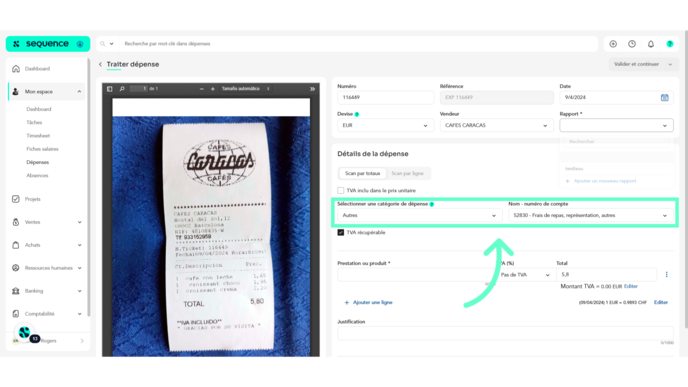
Task: Open the notifications bell
Action: (x=651, y=44)
